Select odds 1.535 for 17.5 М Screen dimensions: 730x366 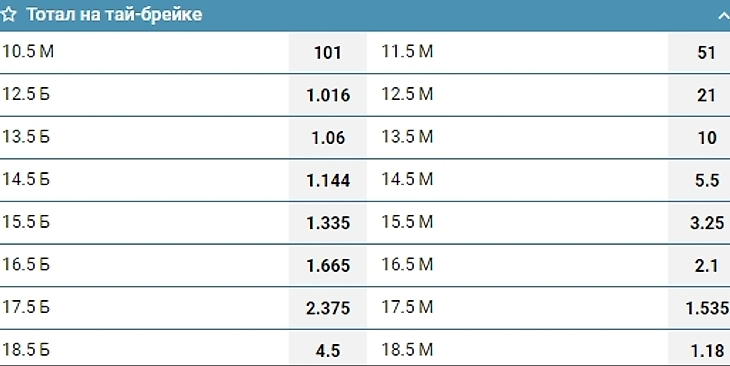pyautogui.click(x=699, y=308)
